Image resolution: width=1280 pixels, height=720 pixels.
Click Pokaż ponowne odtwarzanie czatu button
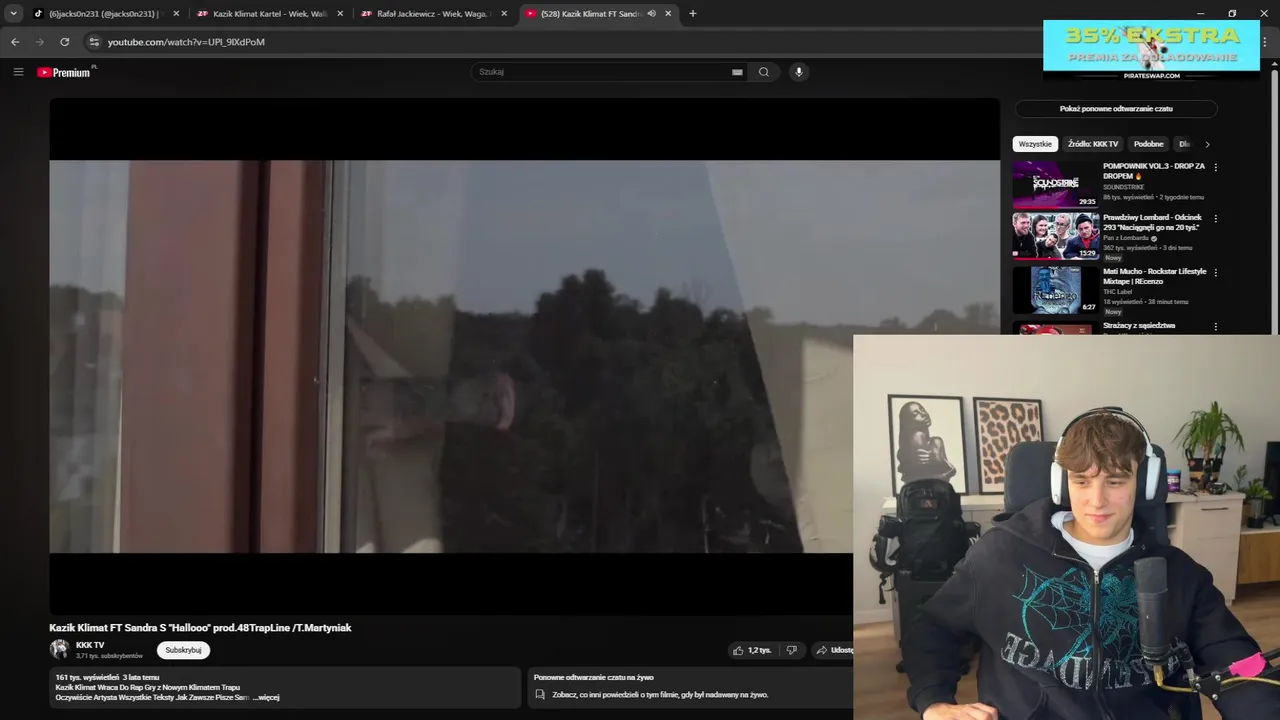click(x=1116, y=108)
